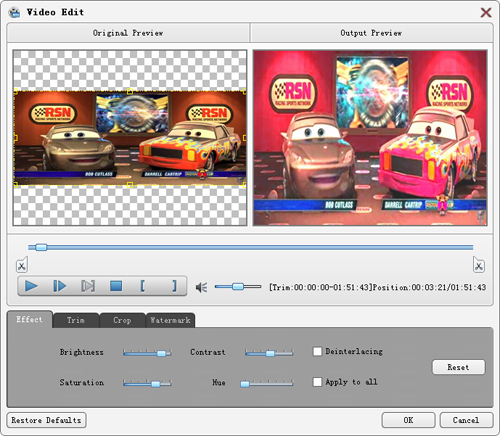Open the Crop tab

click(122, 320)
